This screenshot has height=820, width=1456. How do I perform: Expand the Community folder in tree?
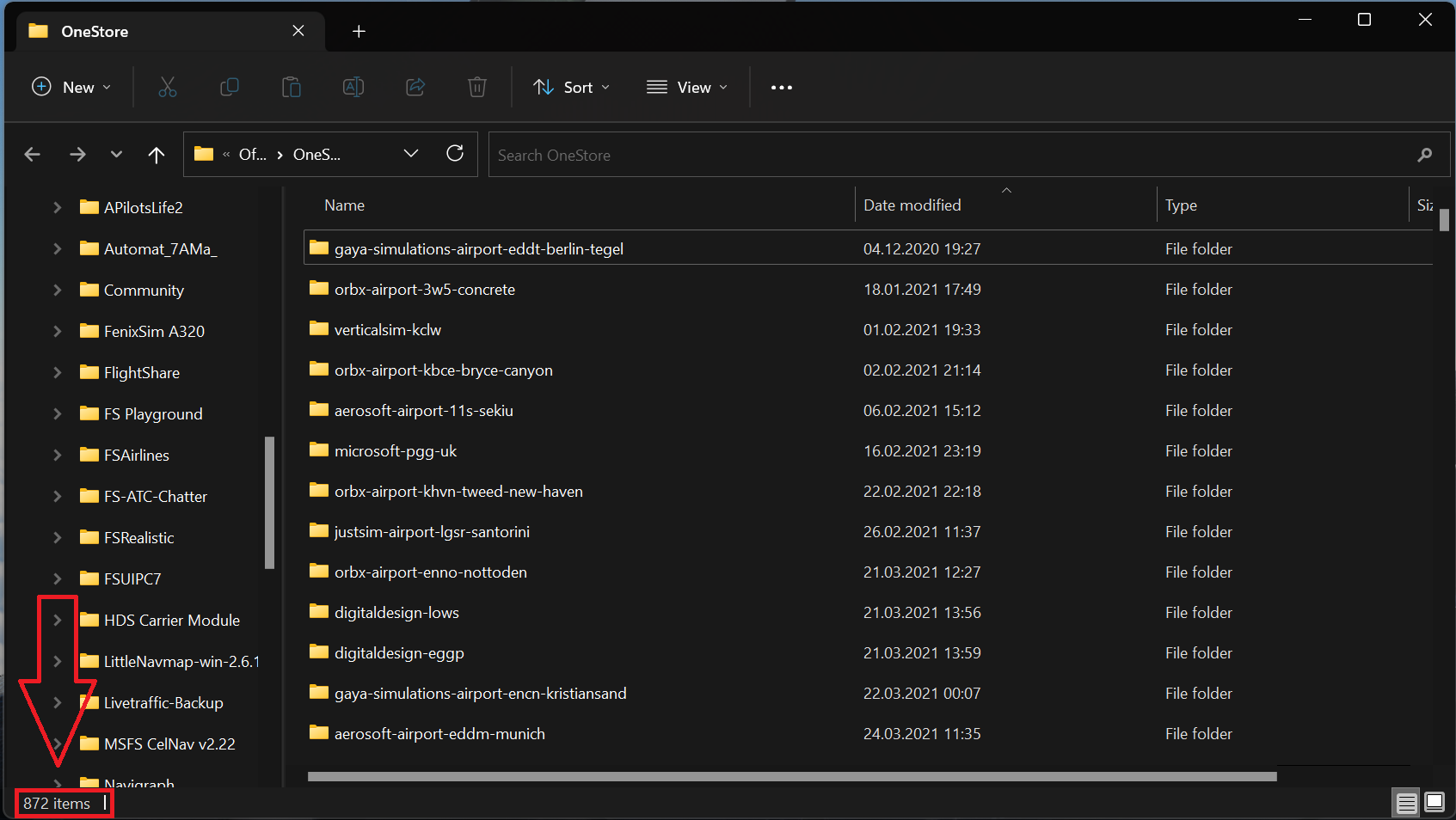click(x=57, y=291)
